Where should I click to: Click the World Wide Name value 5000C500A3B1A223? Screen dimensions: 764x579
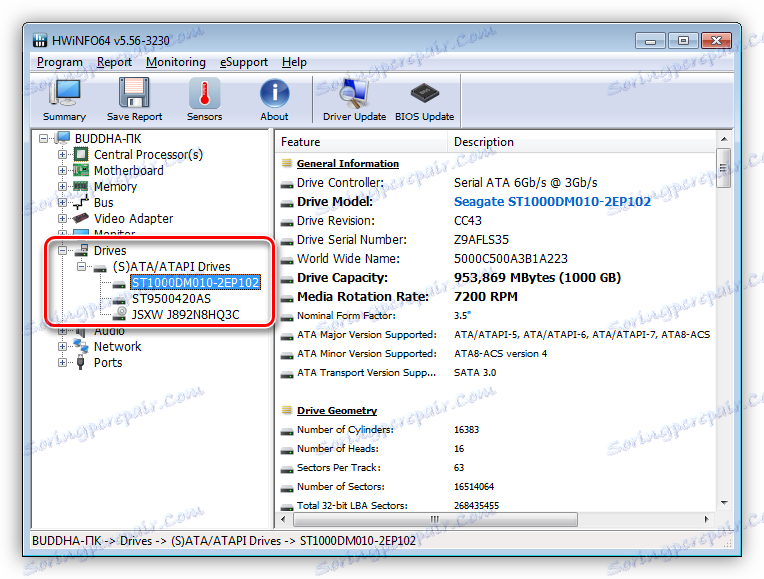511,259
